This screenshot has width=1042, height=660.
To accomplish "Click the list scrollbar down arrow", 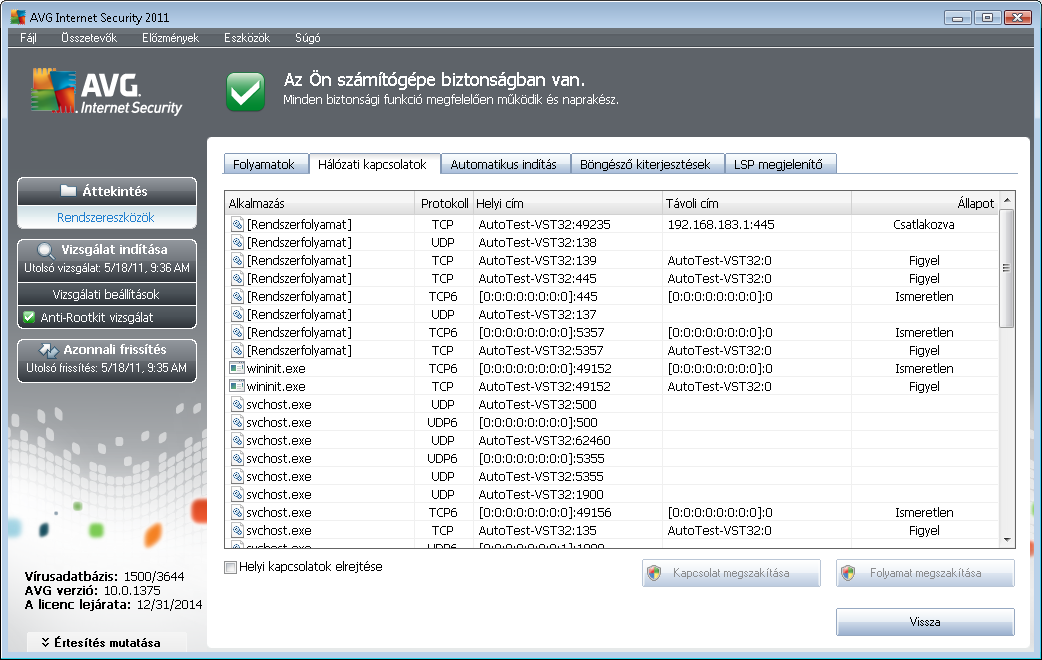I will (1007, 540).
